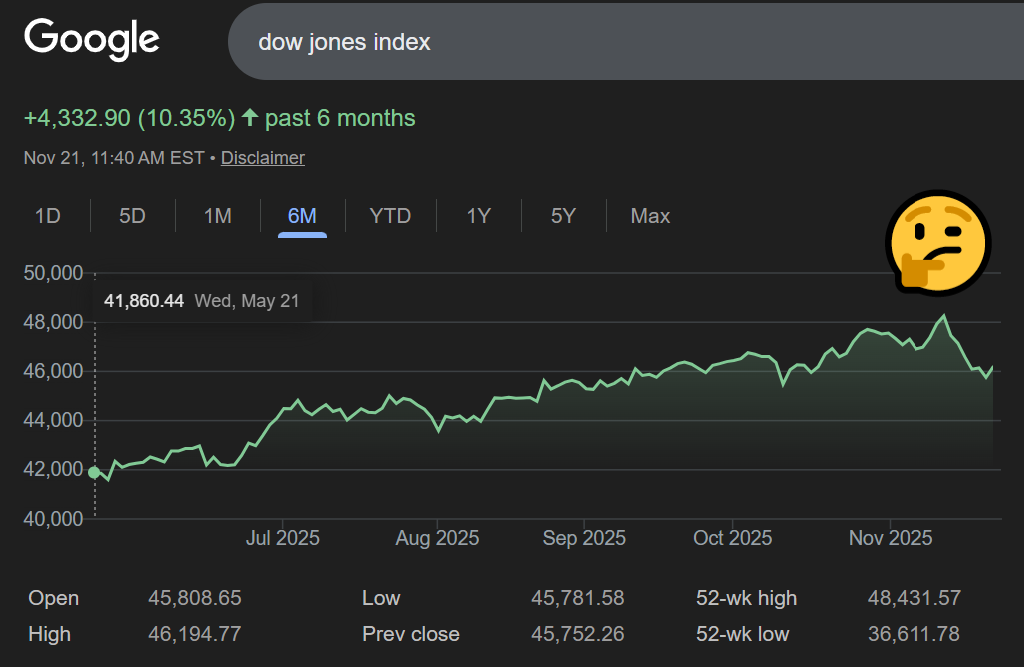Screen dimensions: 1024x667
Task: Click the 52-wk low value 36,611.78
Action: [x=914, y=634]
